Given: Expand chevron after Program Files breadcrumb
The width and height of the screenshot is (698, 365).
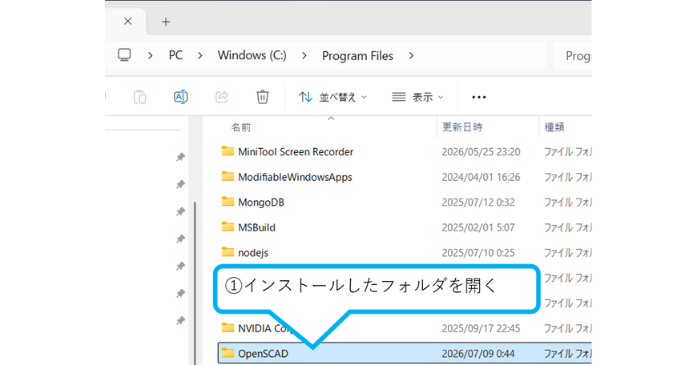Looking at the screenshot, I should [411, 56].
